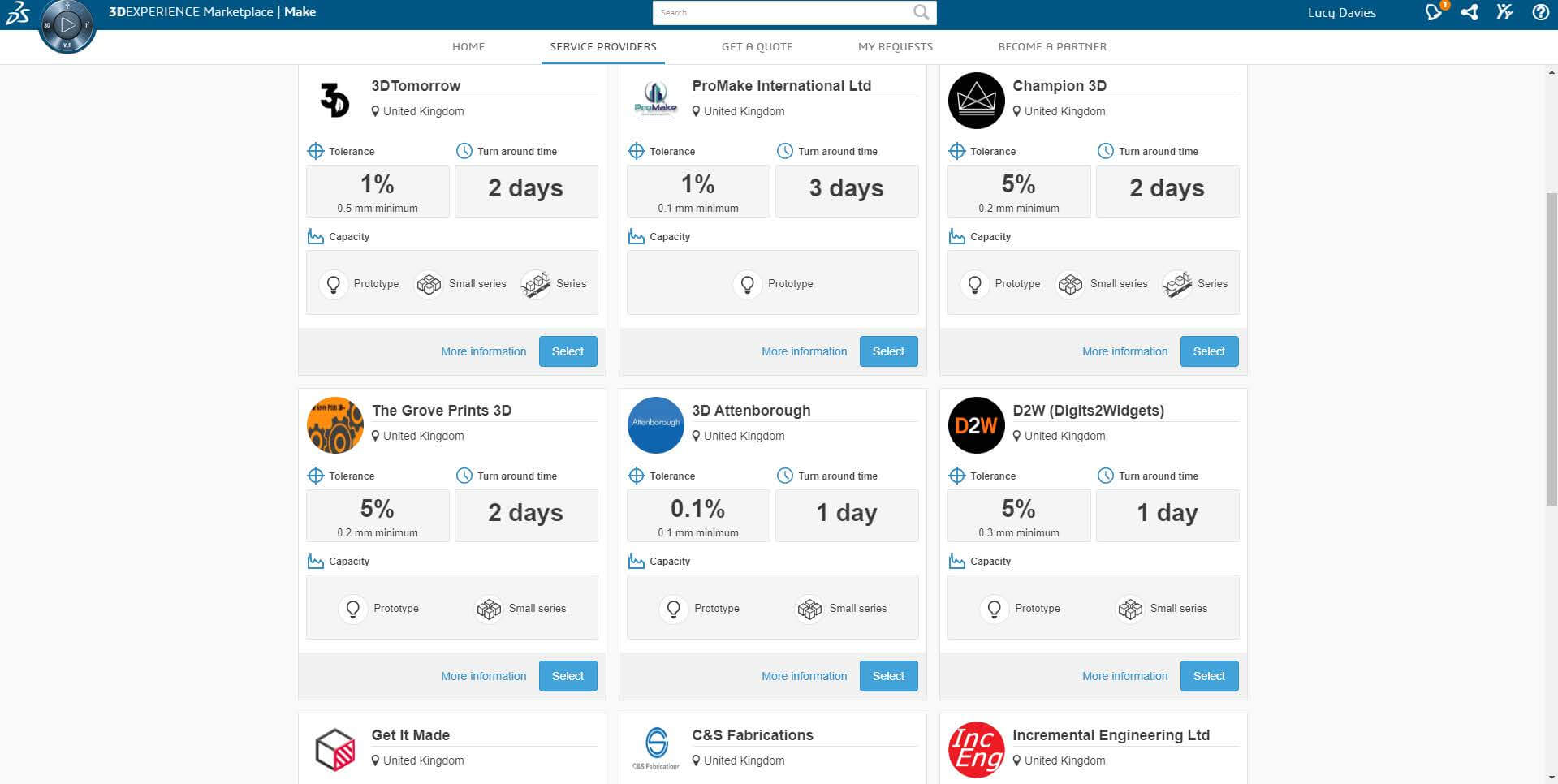Screen dimensions: 1558x784
Task: Click the search magnifier icon
Action: pos(921,12)
